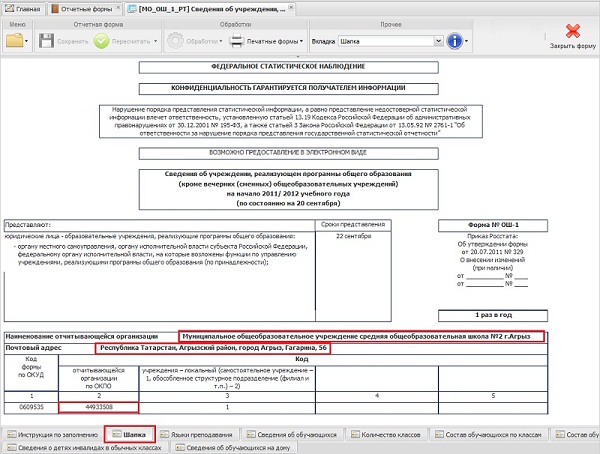Open the Menu folder icon
The height and width of the screenshot is (454, 600).
pyautogui.click(x=15, y=41)
